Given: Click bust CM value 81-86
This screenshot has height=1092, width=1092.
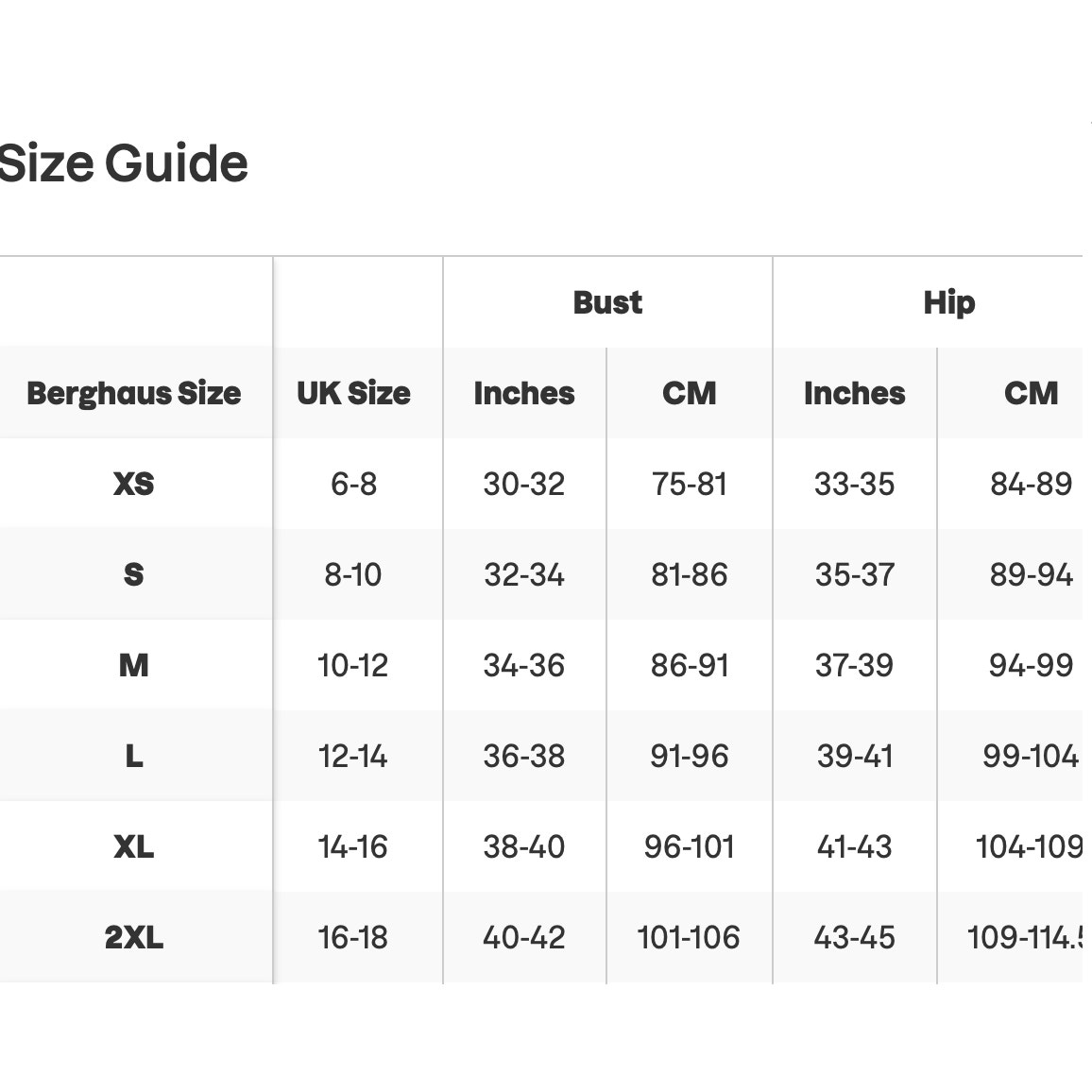Looking at the screenshot, I should pos(690,574).
